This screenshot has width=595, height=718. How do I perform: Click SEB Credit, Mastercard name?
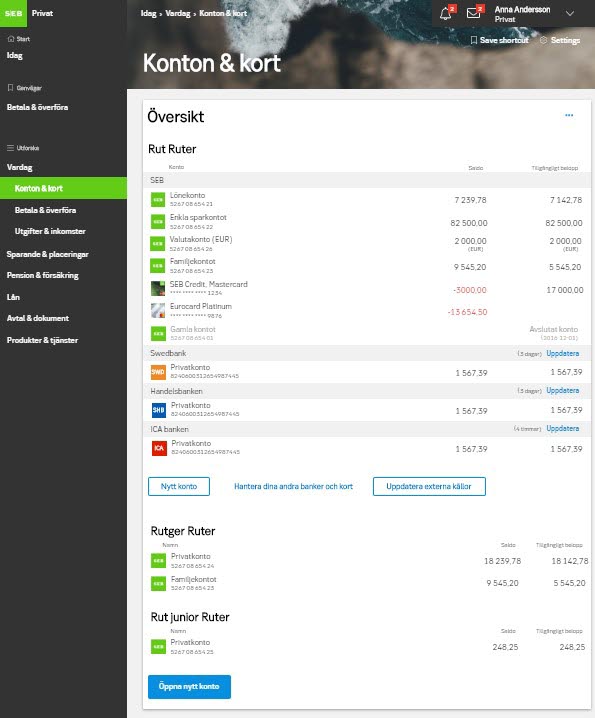(208, 284)
